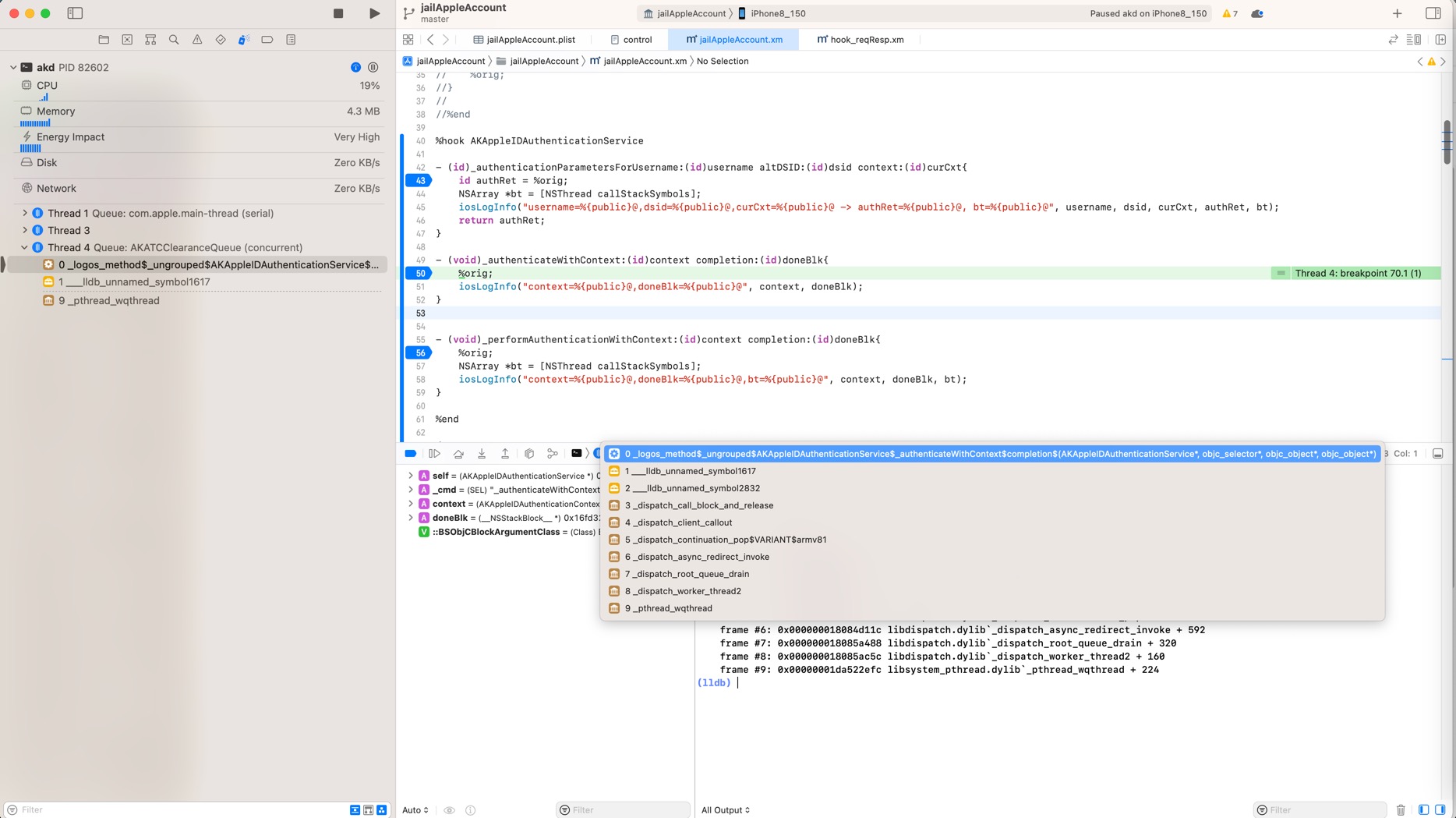Open the Source Control navigator icon
Image resolution: width=1456 pixels, height=818 pixels.
(x=127, y=40)
